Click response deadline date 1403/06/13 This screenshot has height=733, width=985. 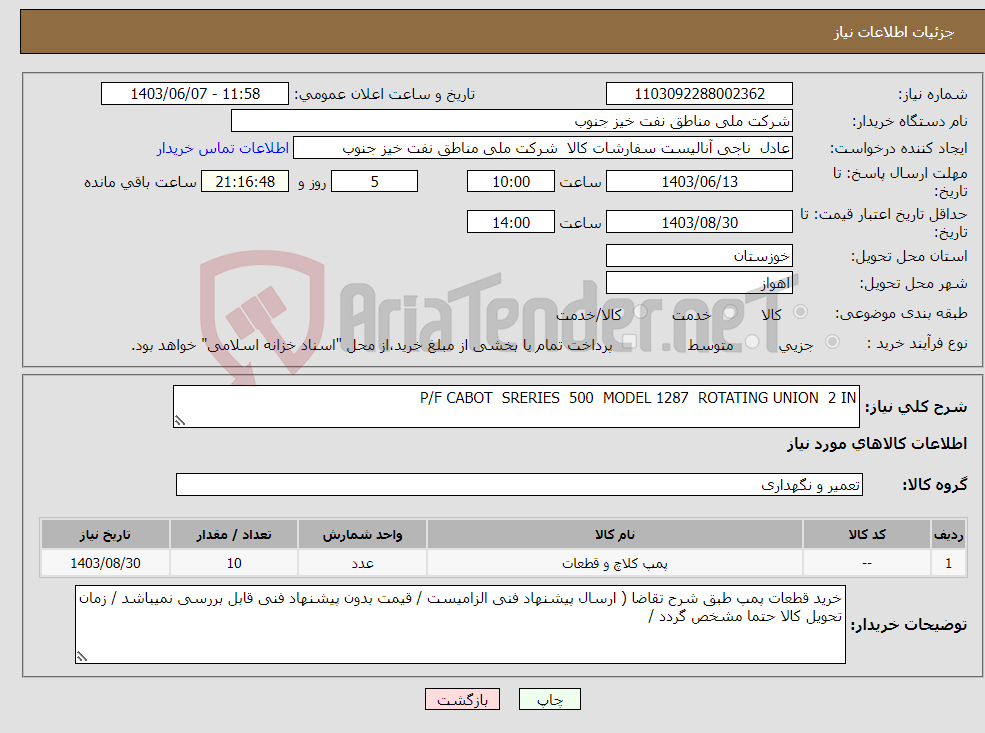point(699,182)
